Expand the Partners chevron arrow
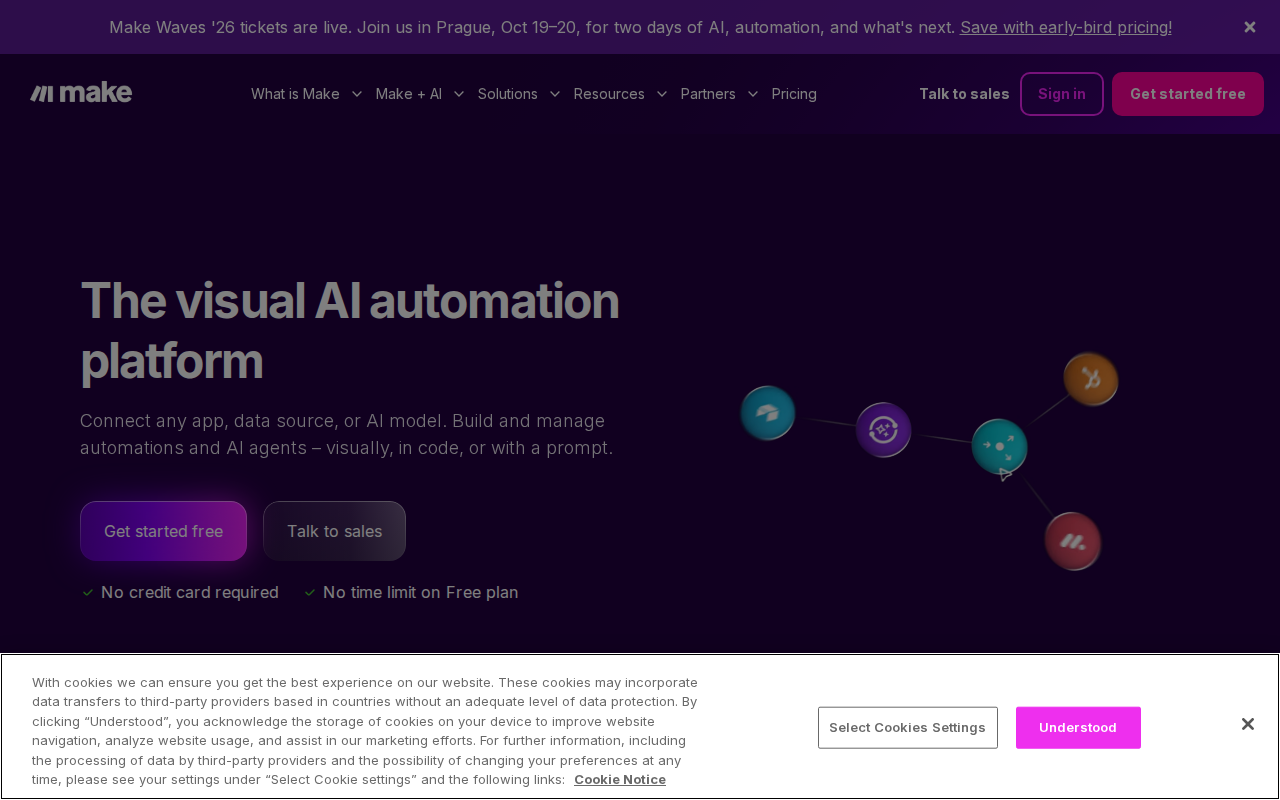1280x800 pixels. click(x=753, y=94)
